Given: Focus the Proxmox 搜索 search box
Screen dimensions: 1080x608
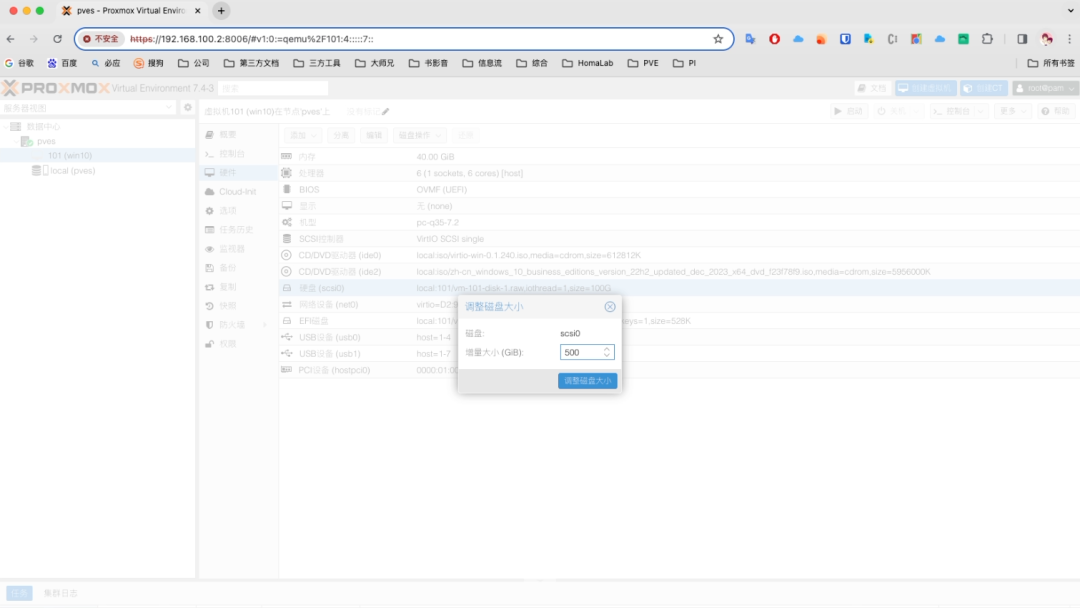Looking at the screenshot, I should point(273,88).
